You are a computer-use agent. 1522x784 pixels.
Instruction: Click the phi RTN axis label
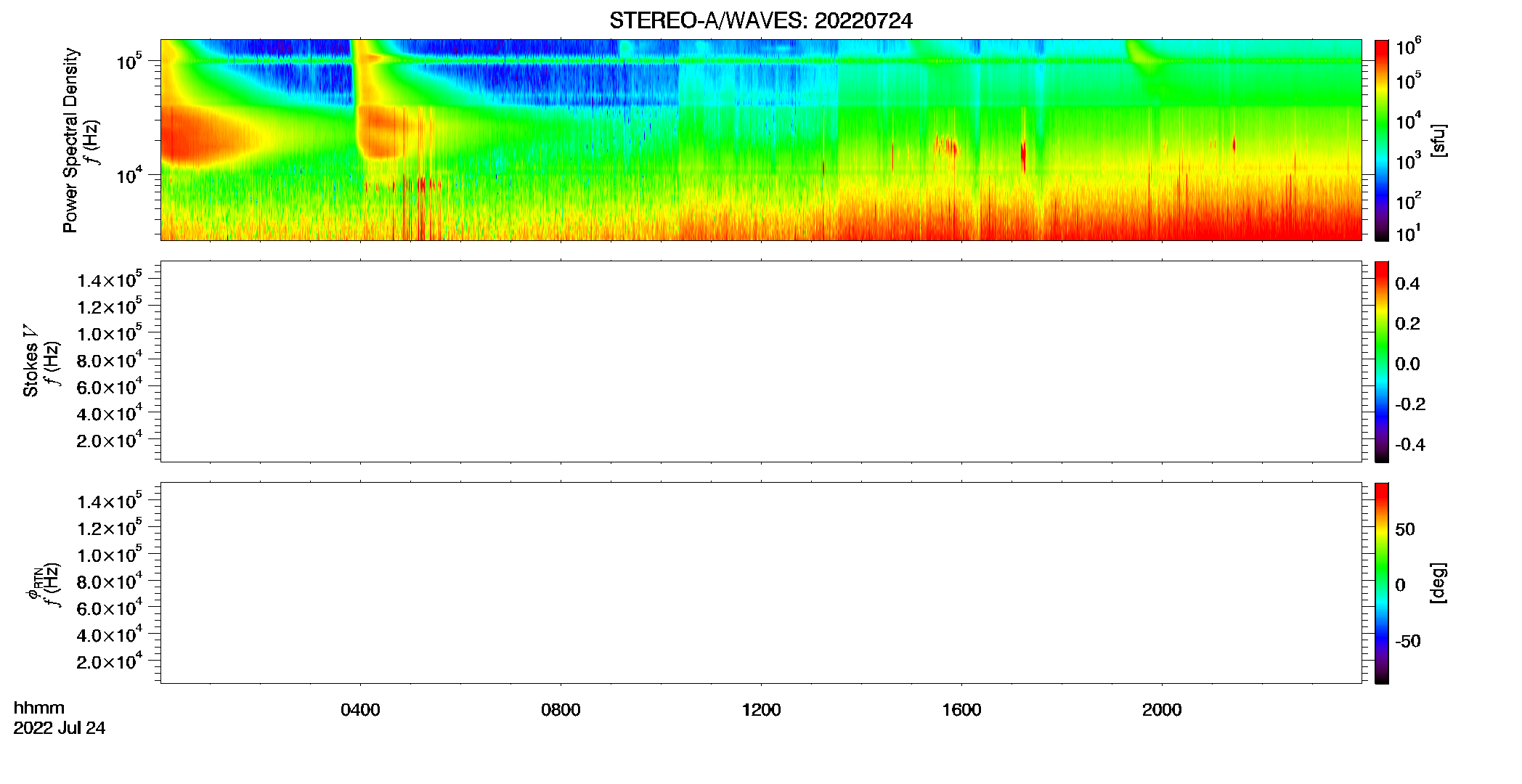coord(33,583)
